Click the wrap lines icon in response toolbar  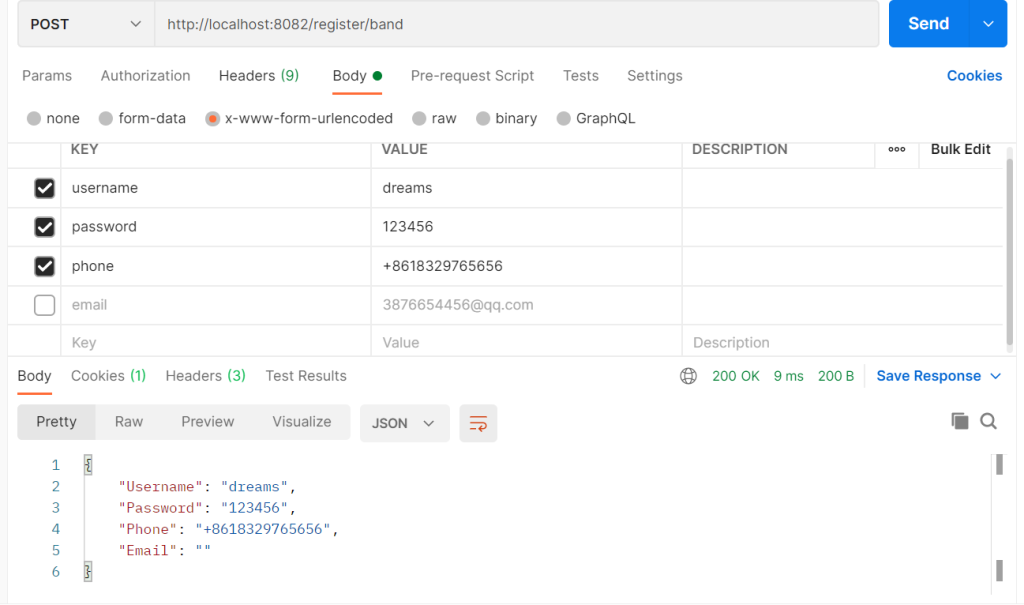point(478,423)
